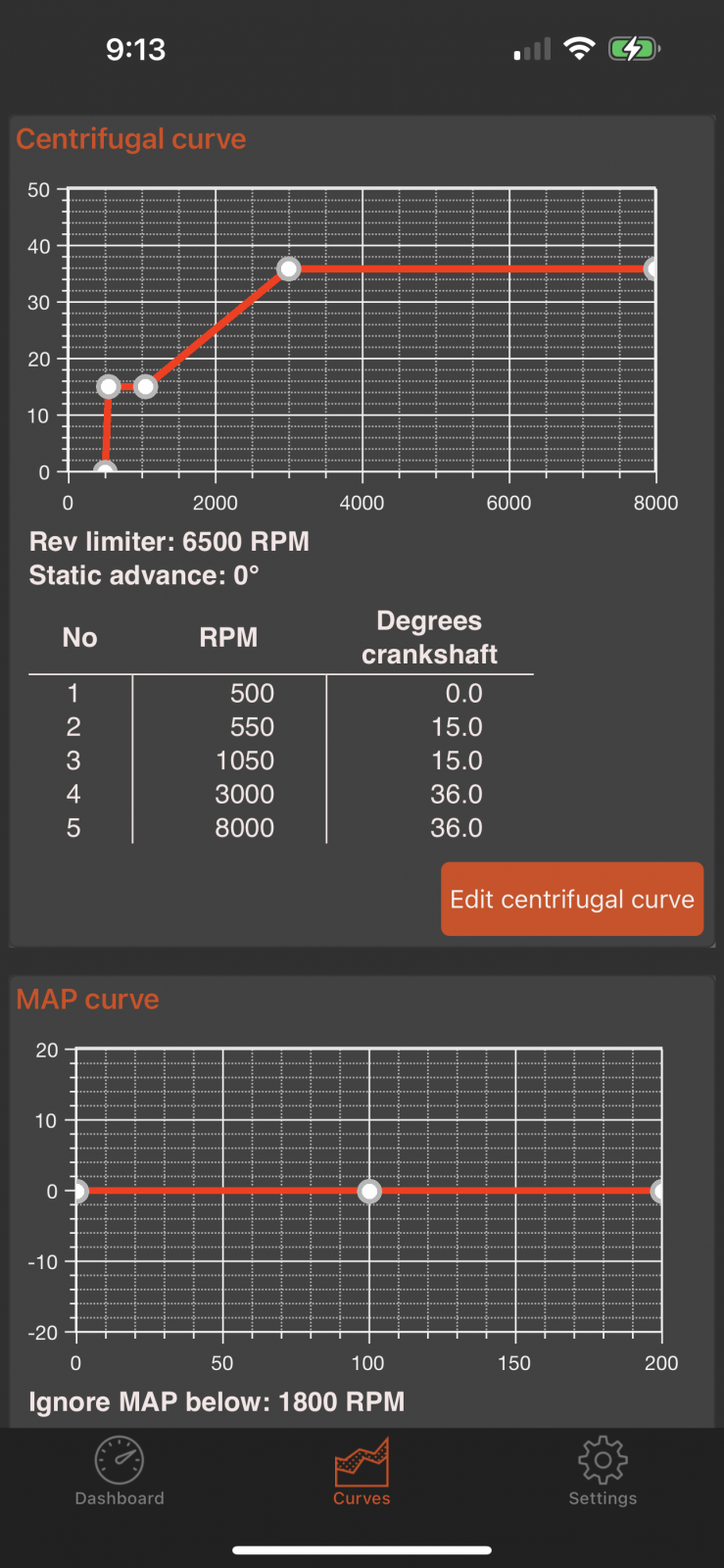This screenshot has width=724, height=1568.
Task: Select centrifugal curve point at 3000 RPM
Action: pos(288,269)
